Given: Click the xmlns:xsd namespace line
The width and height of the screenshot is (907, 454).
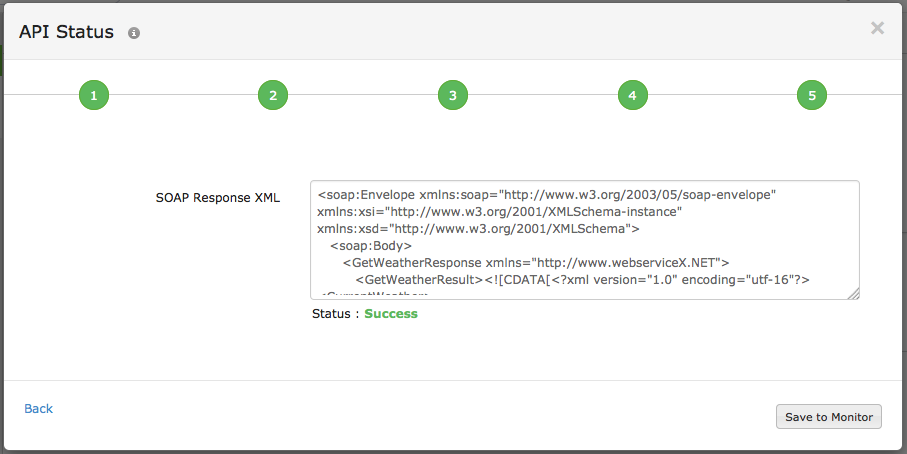Looking at the screenshot, I should click(x=478, y=228).
